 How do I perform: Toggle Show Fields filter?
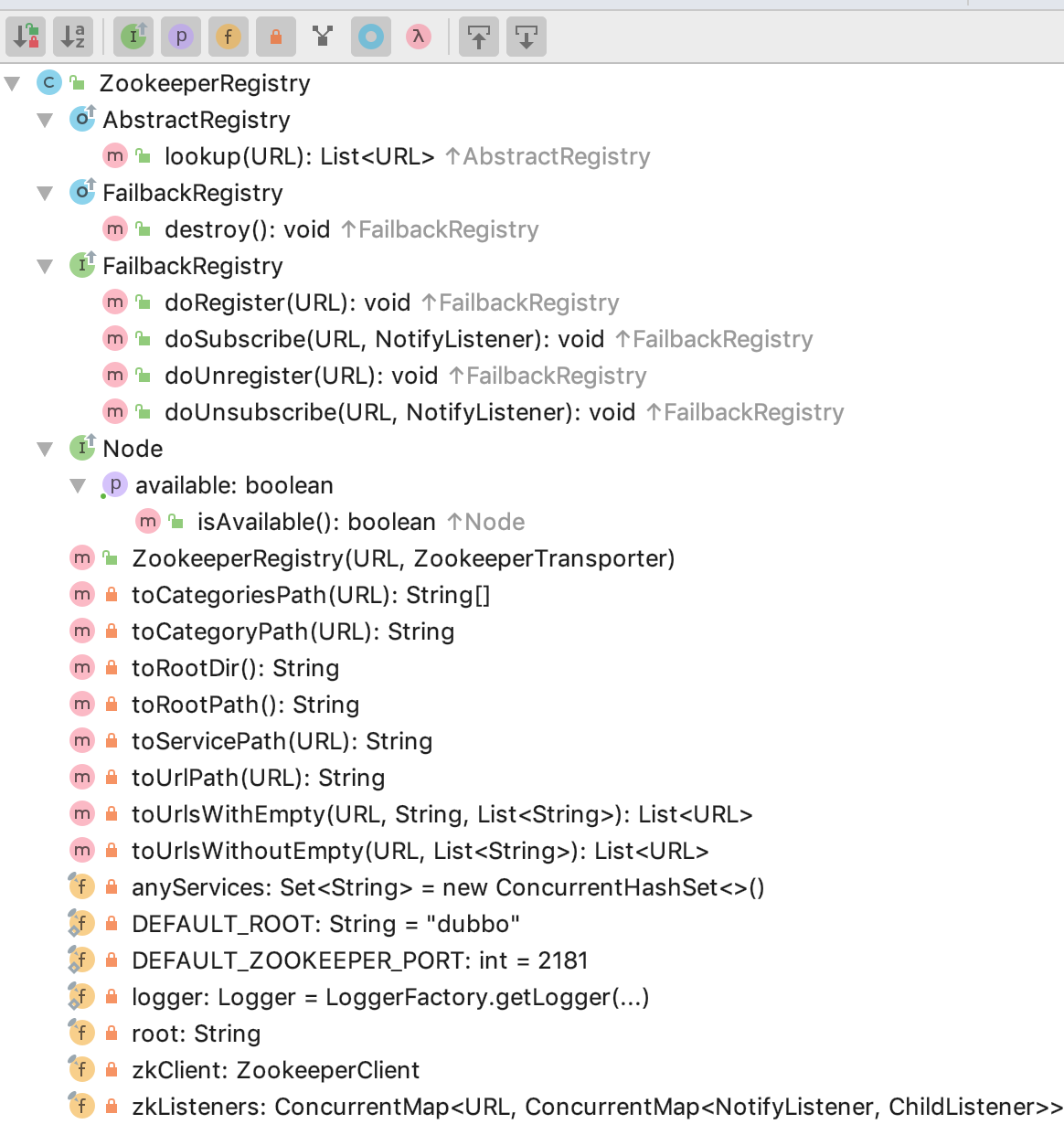coord(229,37)
